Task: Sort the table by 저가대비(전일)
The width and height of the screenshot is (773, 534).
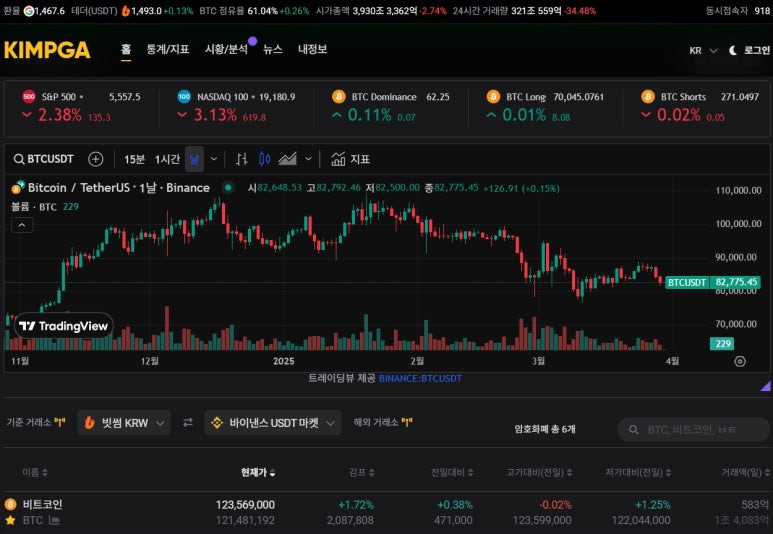Action: pyautogui.click(x=638, y=472)
